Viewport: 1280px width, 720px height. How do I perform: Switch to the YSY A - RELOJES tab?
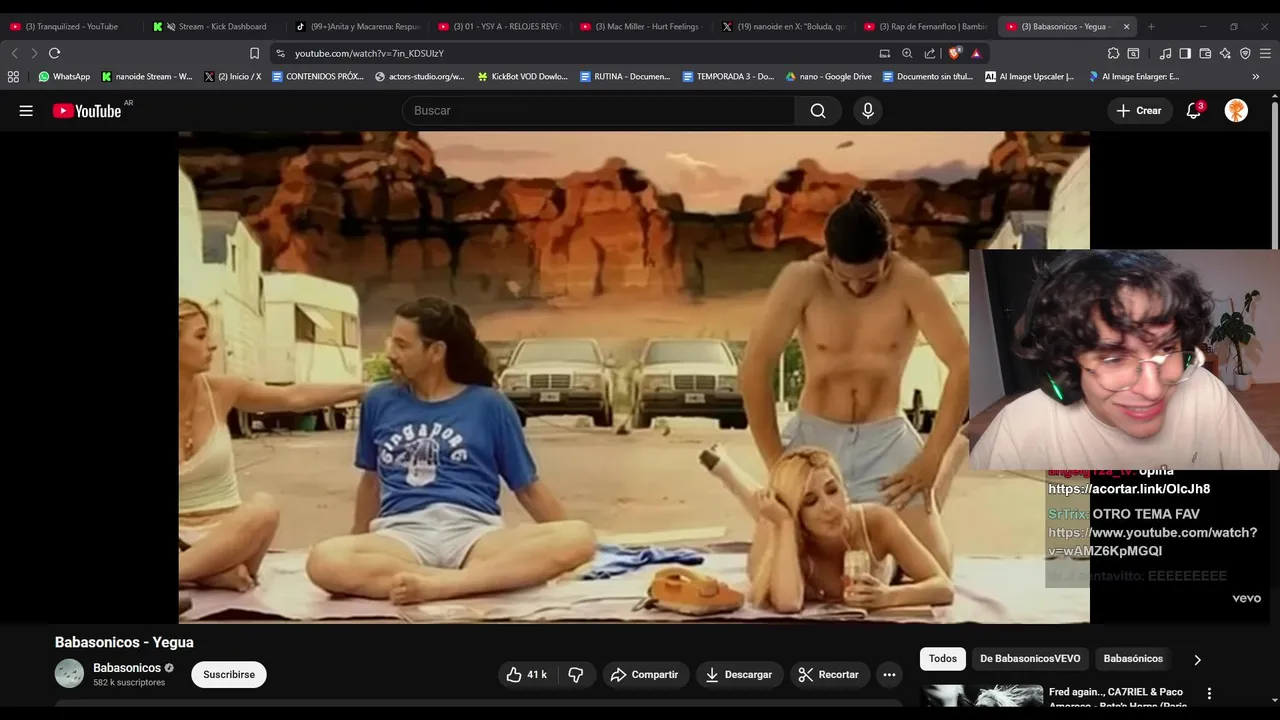[500, 26]
